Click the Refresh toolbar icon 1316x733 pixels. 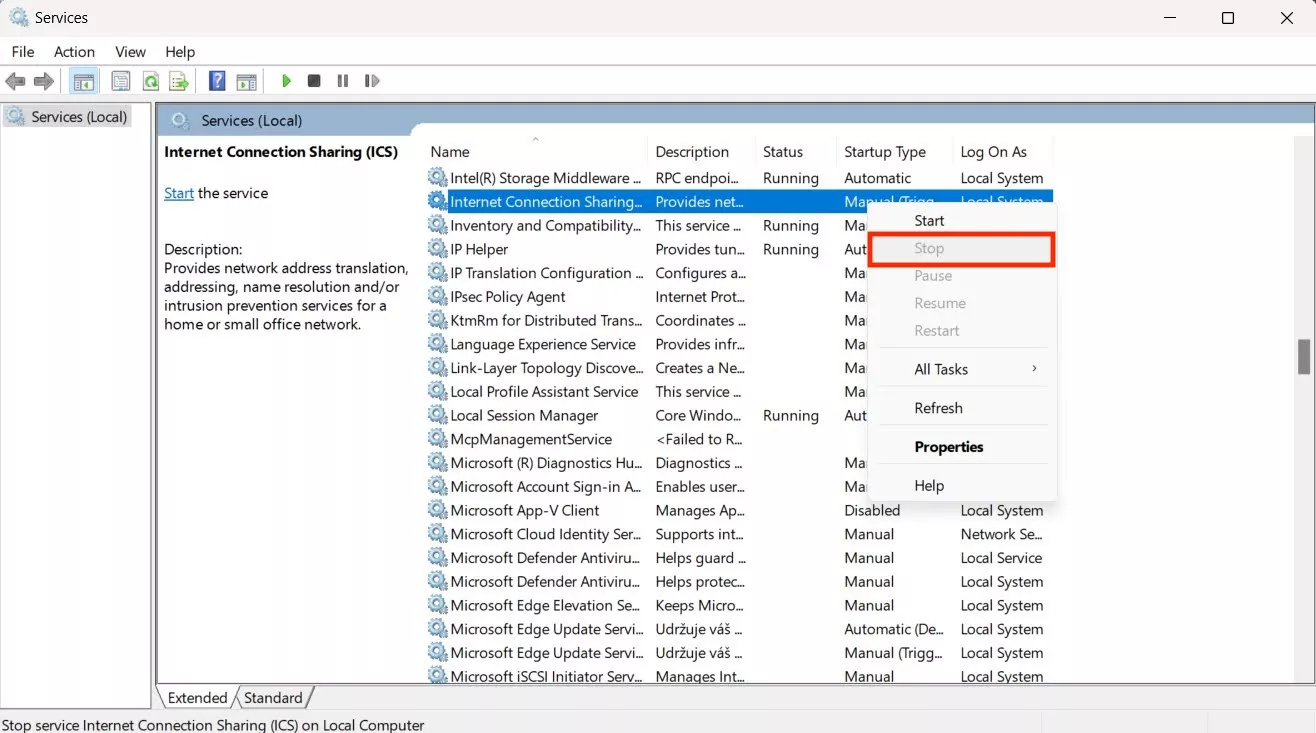(x=150, y=81)
